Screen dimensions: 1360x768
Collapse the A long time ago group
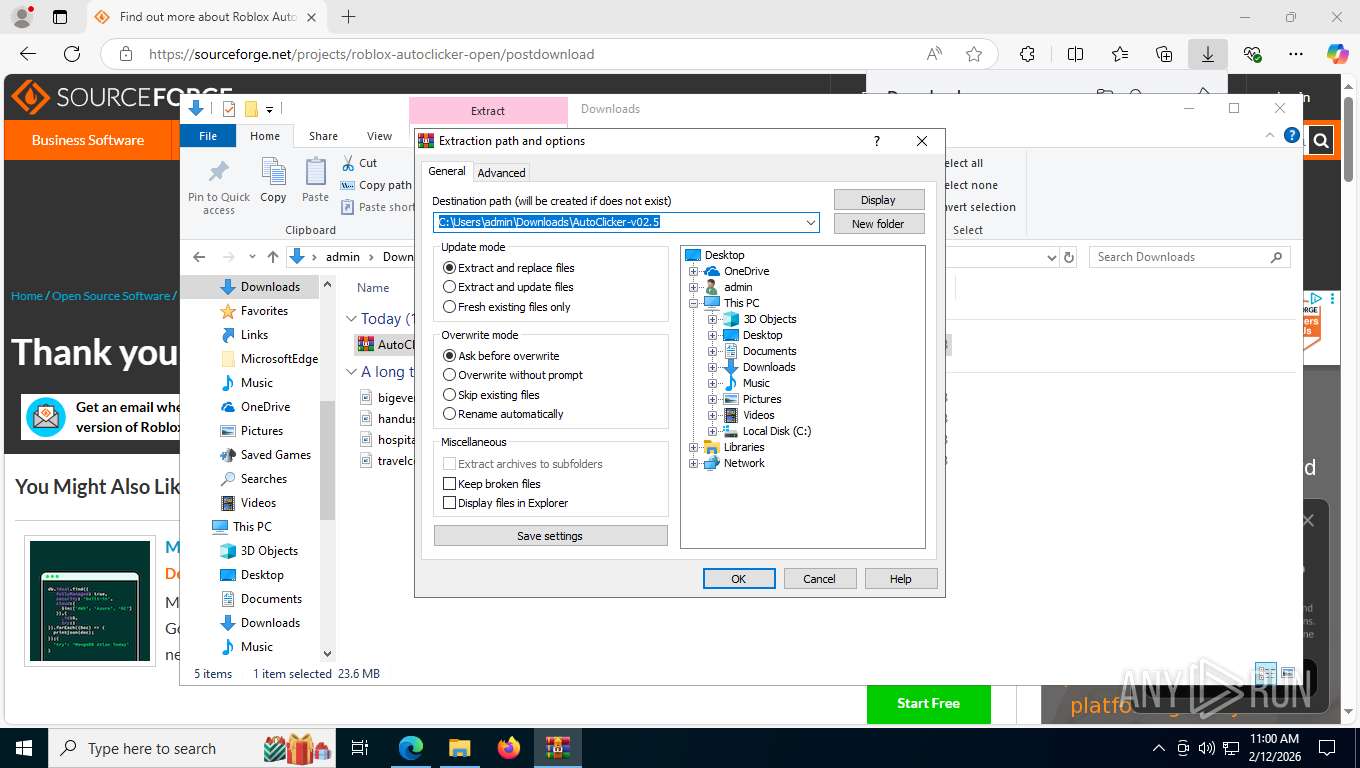pos(351,372)
